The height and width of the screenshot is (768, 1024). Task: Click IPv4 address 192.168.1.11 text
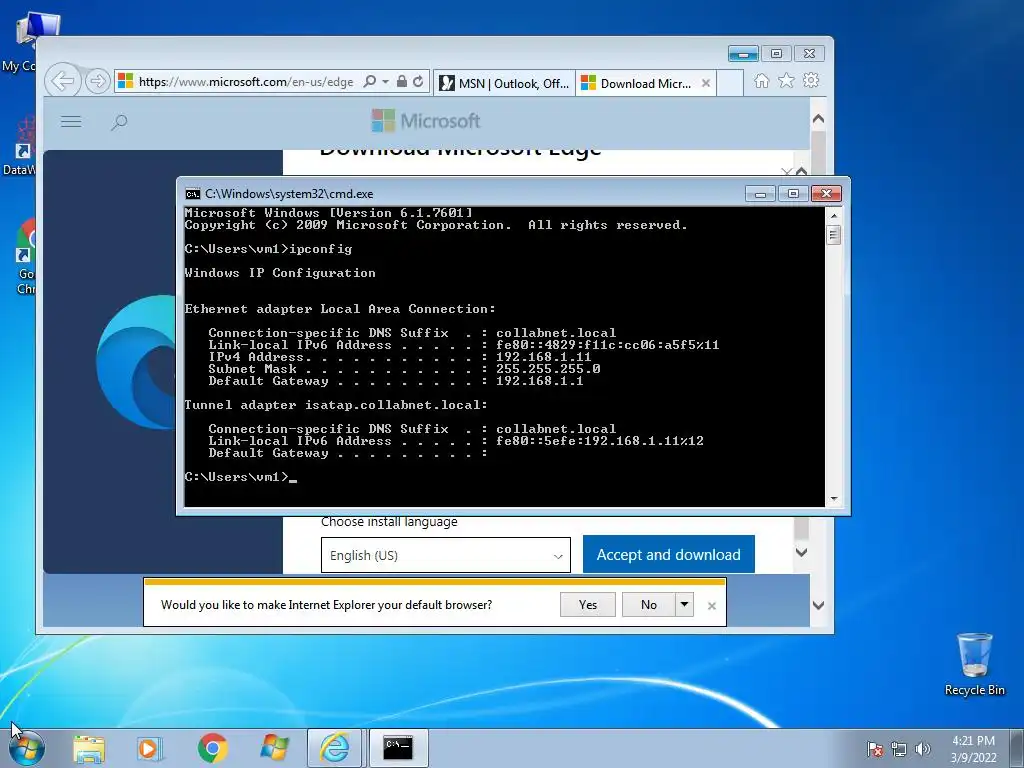[x=543, y=357]
